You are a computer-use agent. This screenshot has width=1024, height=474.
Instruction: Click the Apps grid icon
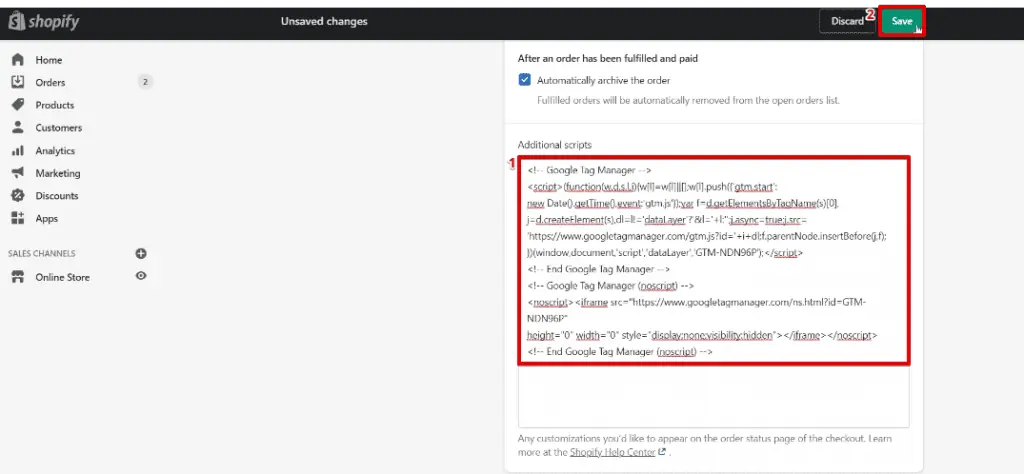point(18,218)
